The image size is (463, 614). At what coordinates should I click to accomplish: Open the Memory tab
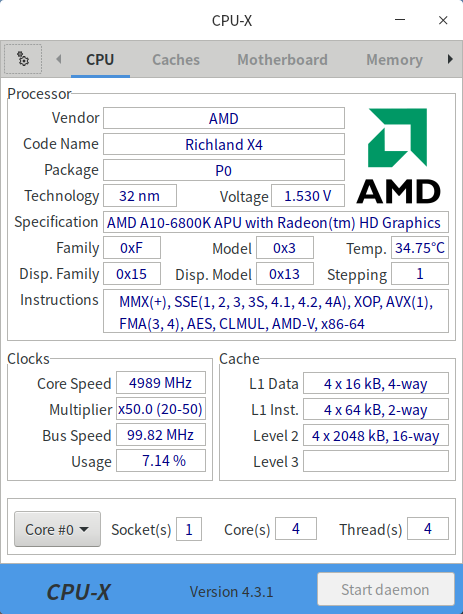394,60
